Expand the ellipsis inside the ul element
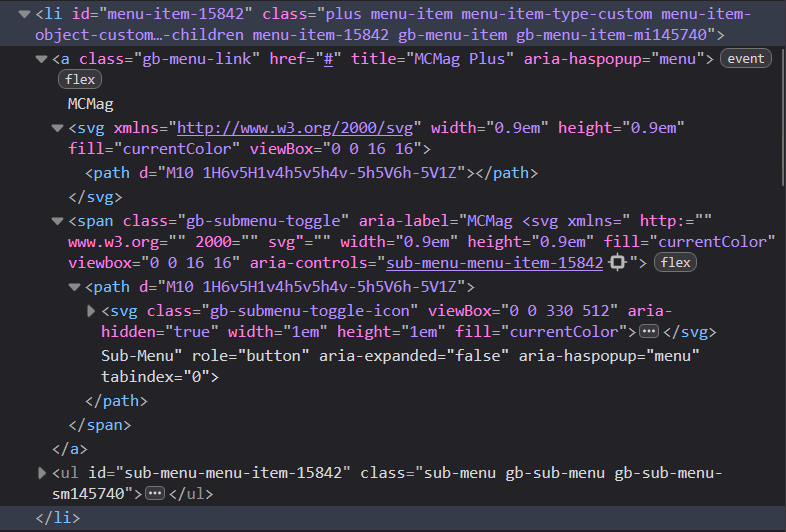 coord(154,493)
